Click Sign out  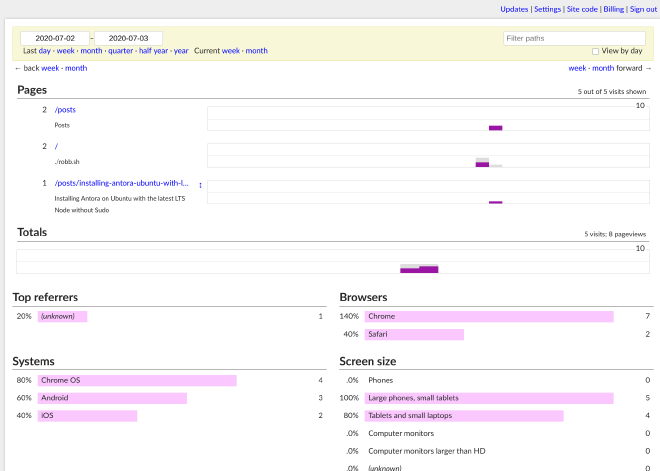tap(643, 9)
